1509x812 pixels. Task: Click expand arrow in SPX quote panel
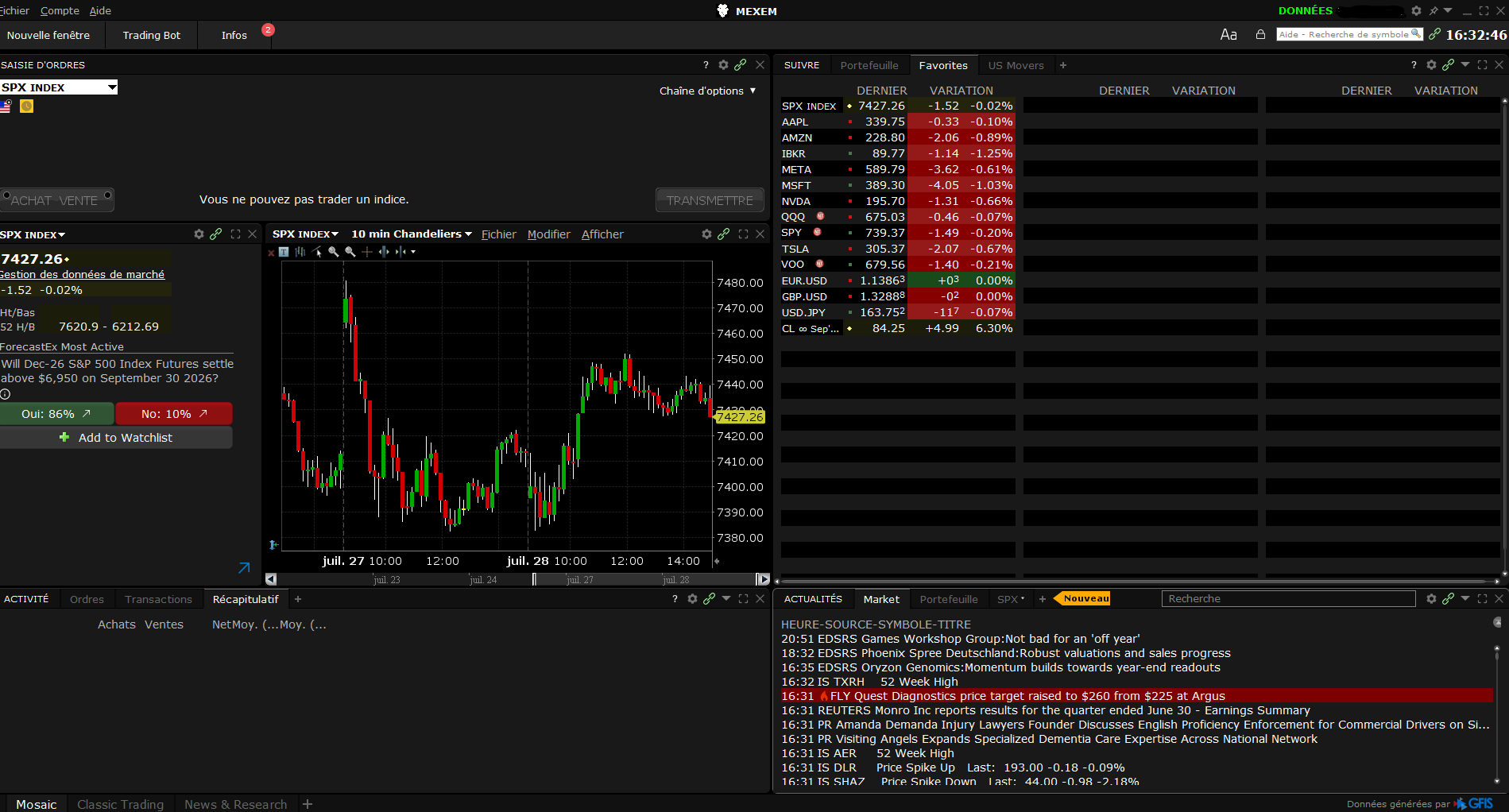coord(244,568)
